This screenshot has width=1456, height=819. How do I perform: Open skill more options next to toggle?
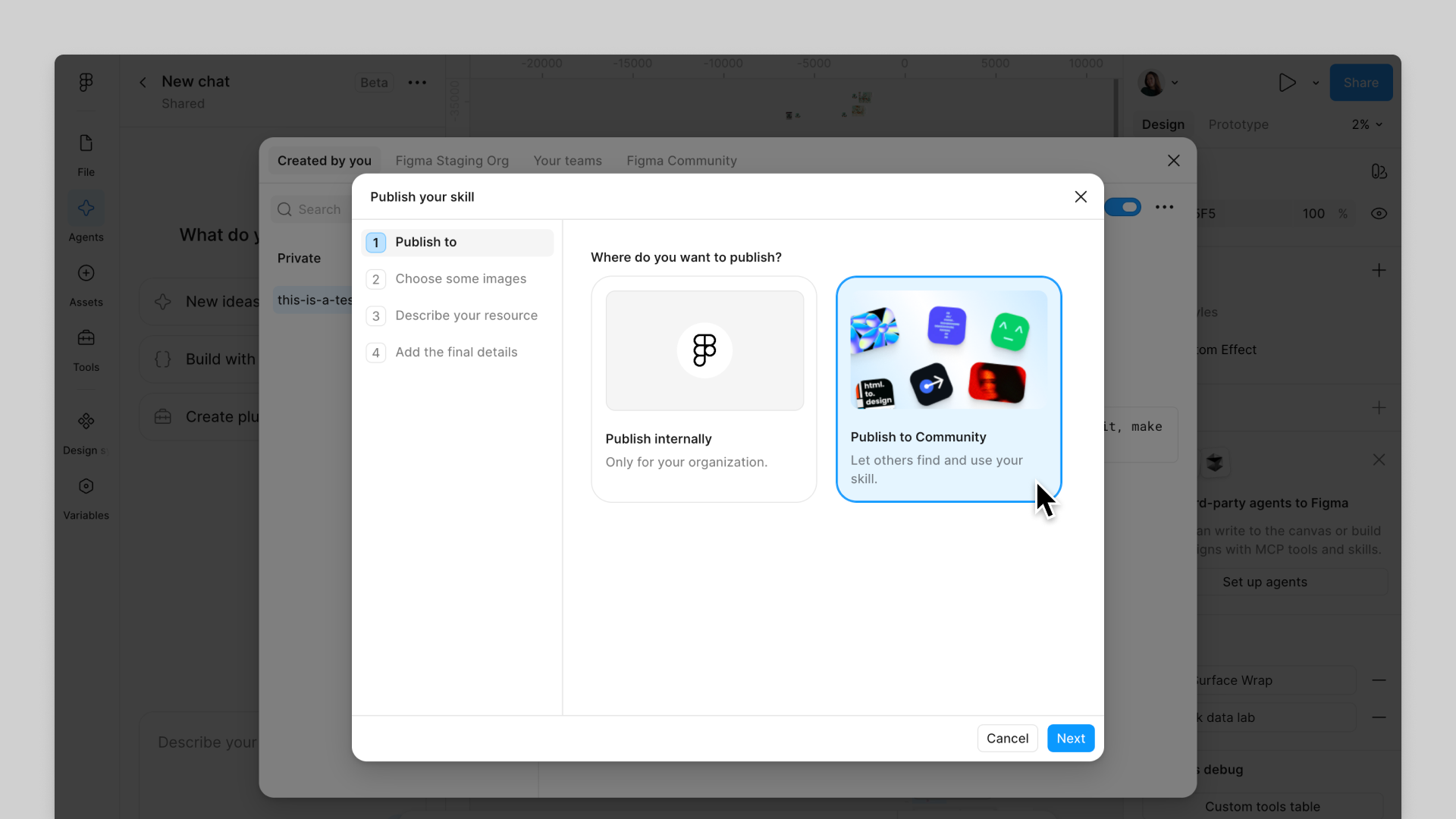(1164, 207)
